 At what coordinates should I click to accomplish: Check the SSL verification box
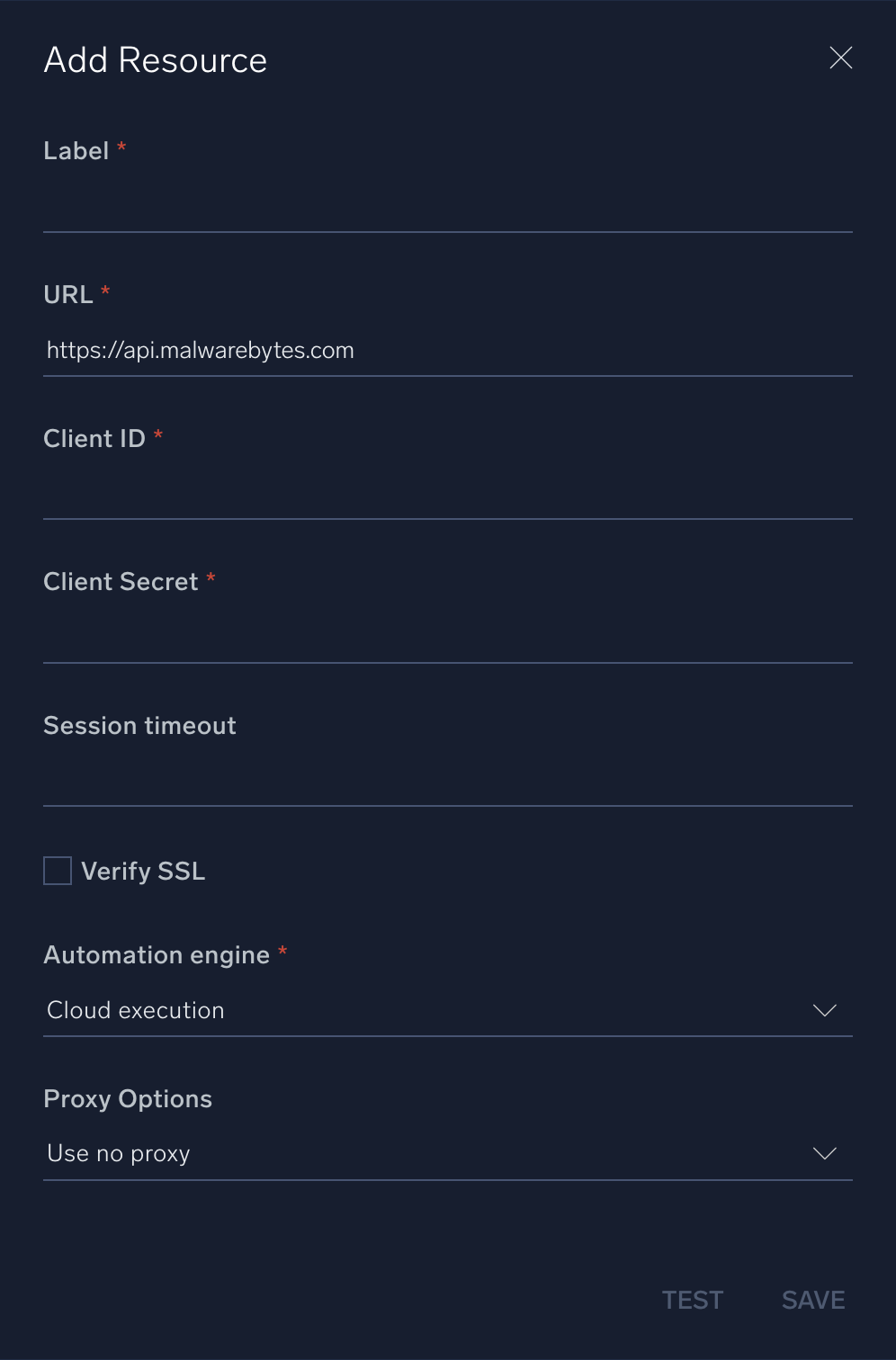tap(57, 870)
